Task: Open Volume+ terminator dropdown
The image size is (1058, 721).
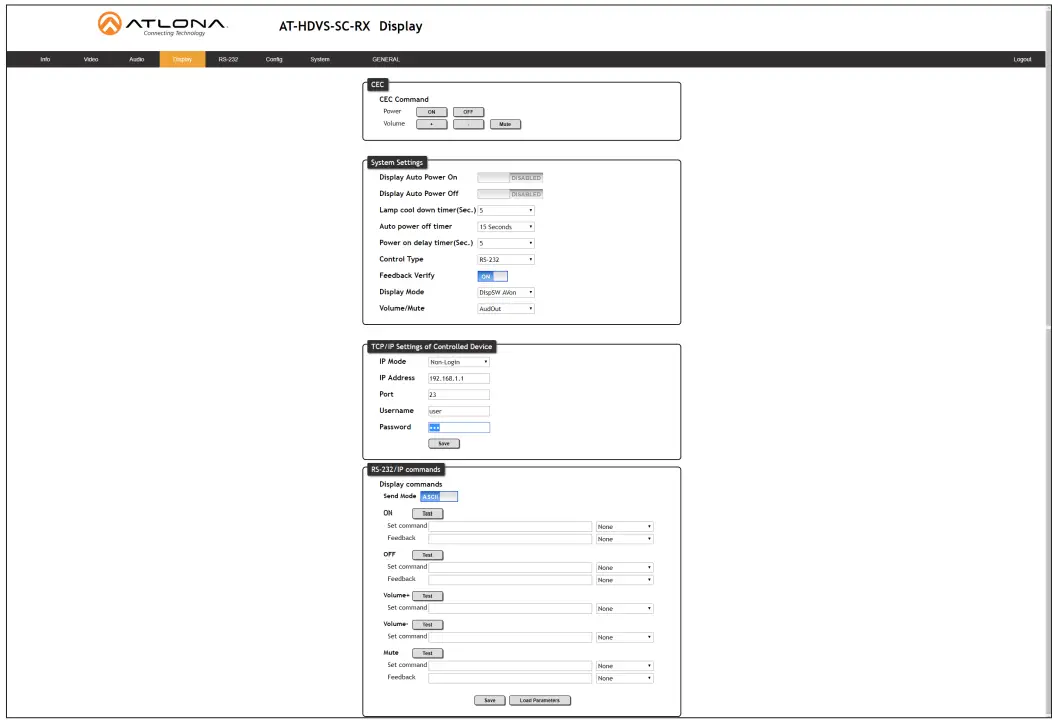Action: pos(625,608)
